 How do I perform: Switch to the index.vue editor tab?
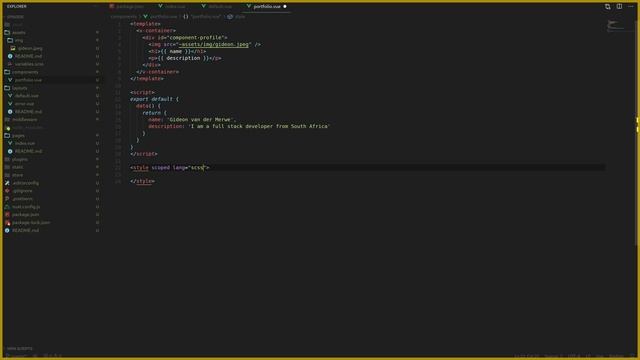(172, 7)
